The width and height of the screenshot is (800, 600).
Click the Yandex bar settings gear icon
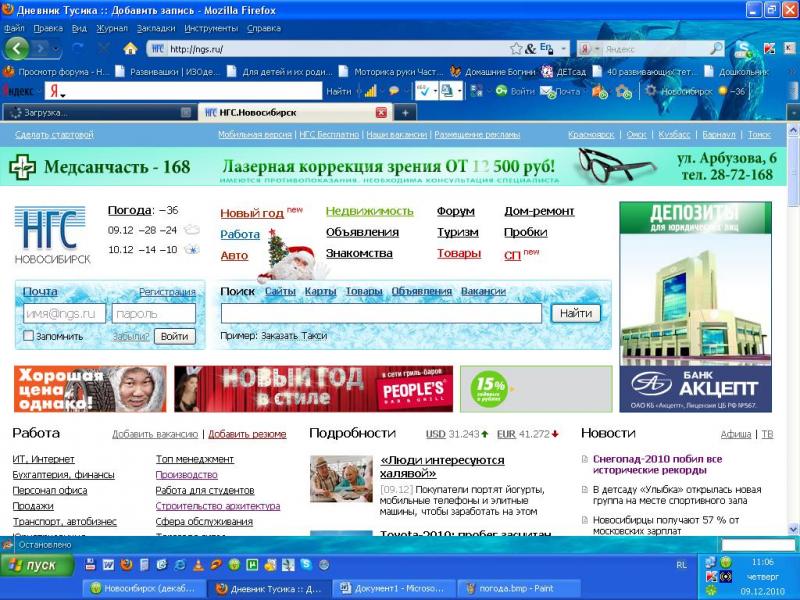tap(651, 91)
